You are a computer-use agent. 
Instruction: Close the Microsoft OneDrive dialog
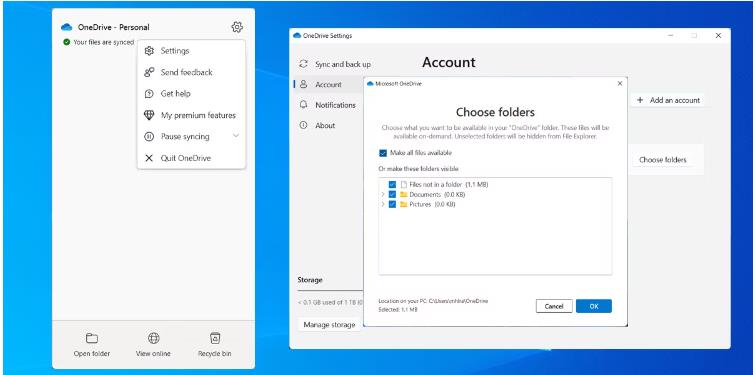pos(620,84)
